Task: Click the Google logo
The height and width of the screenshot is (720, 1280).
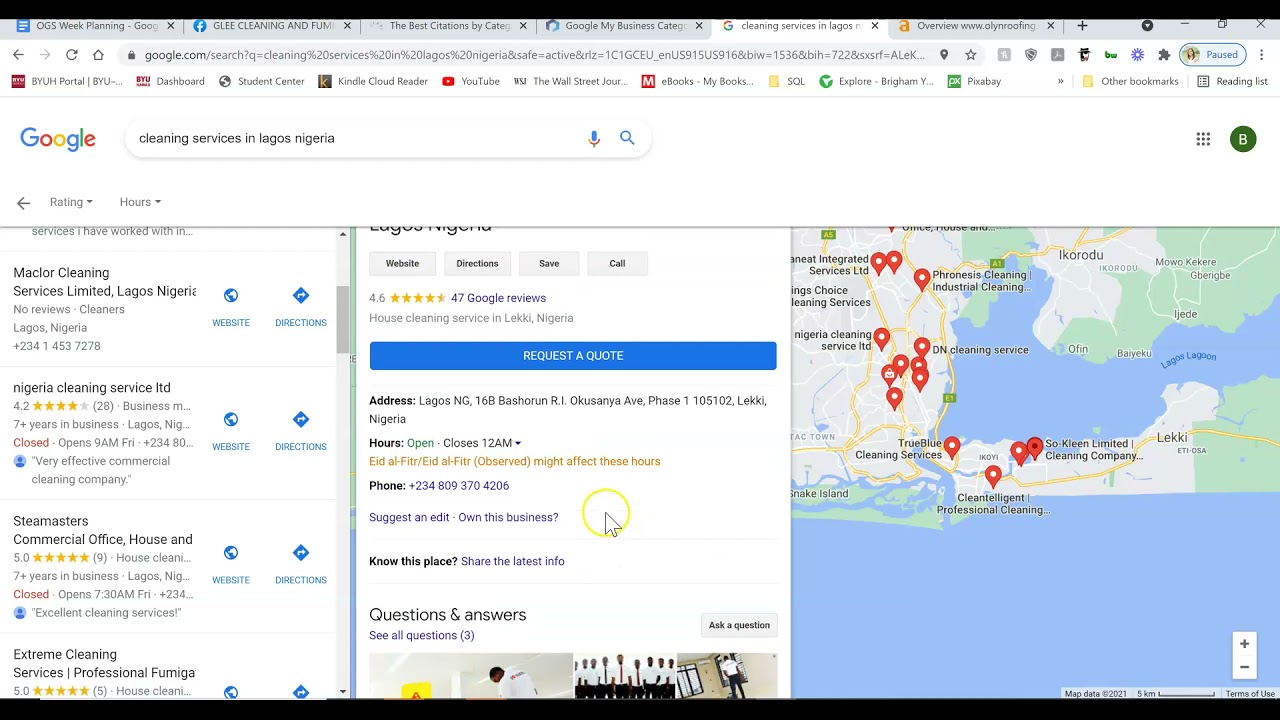Action: (58, 139)
